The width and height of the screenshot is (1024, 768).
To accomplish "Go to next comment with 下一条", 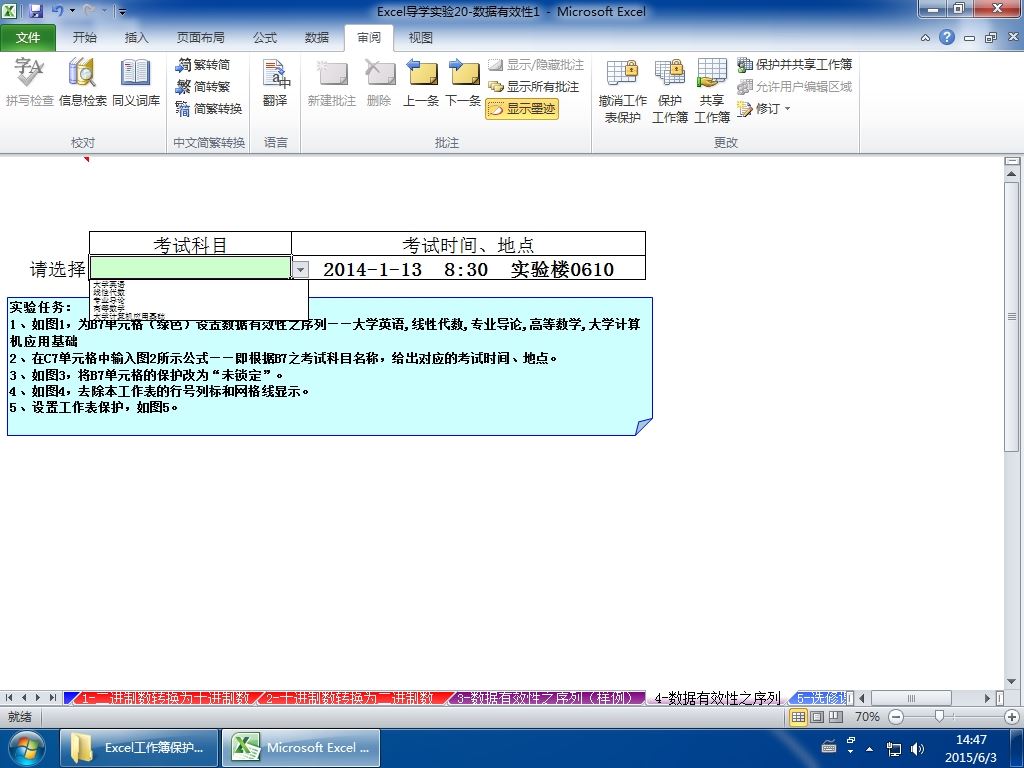I will (463, 82).
